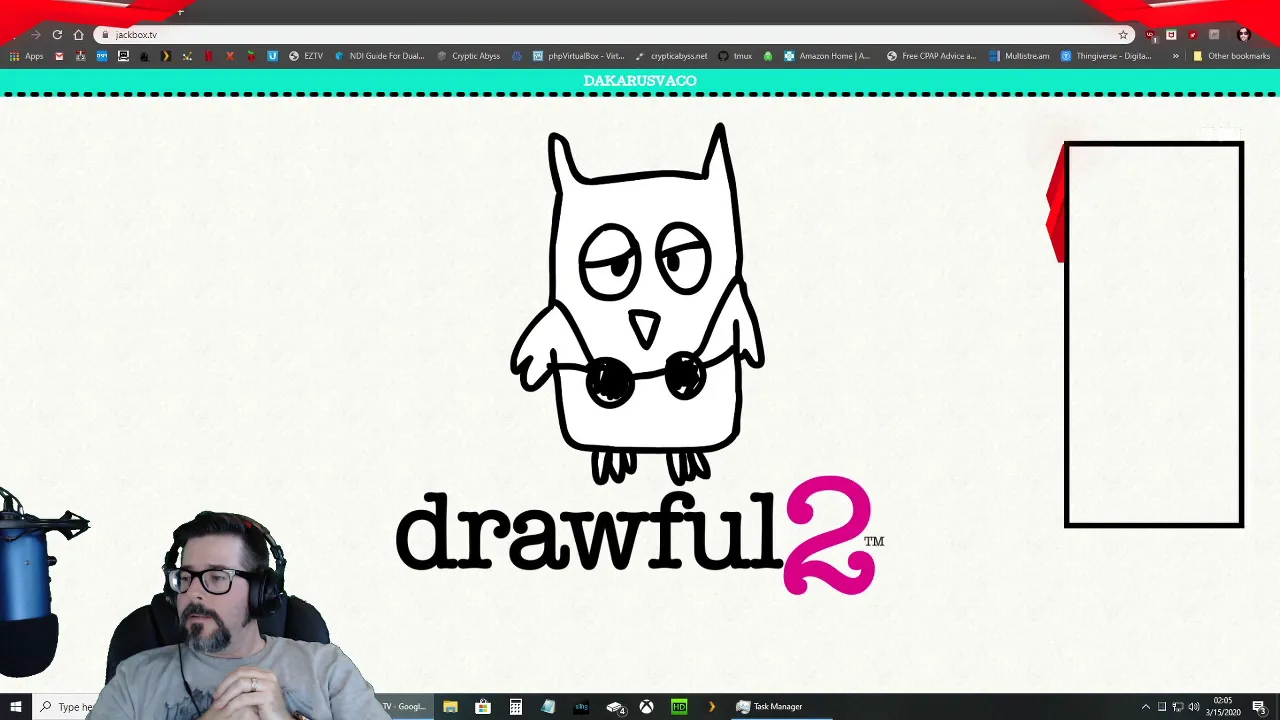Open the green HD app on taskbar
This screenshot has height=720, width=1280.
(x=679, y=707)
